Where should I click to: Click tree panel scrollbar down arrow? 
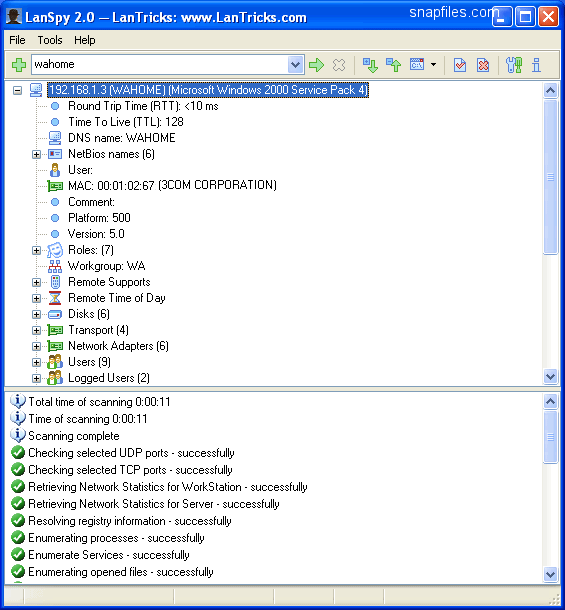tap(551, 376)
